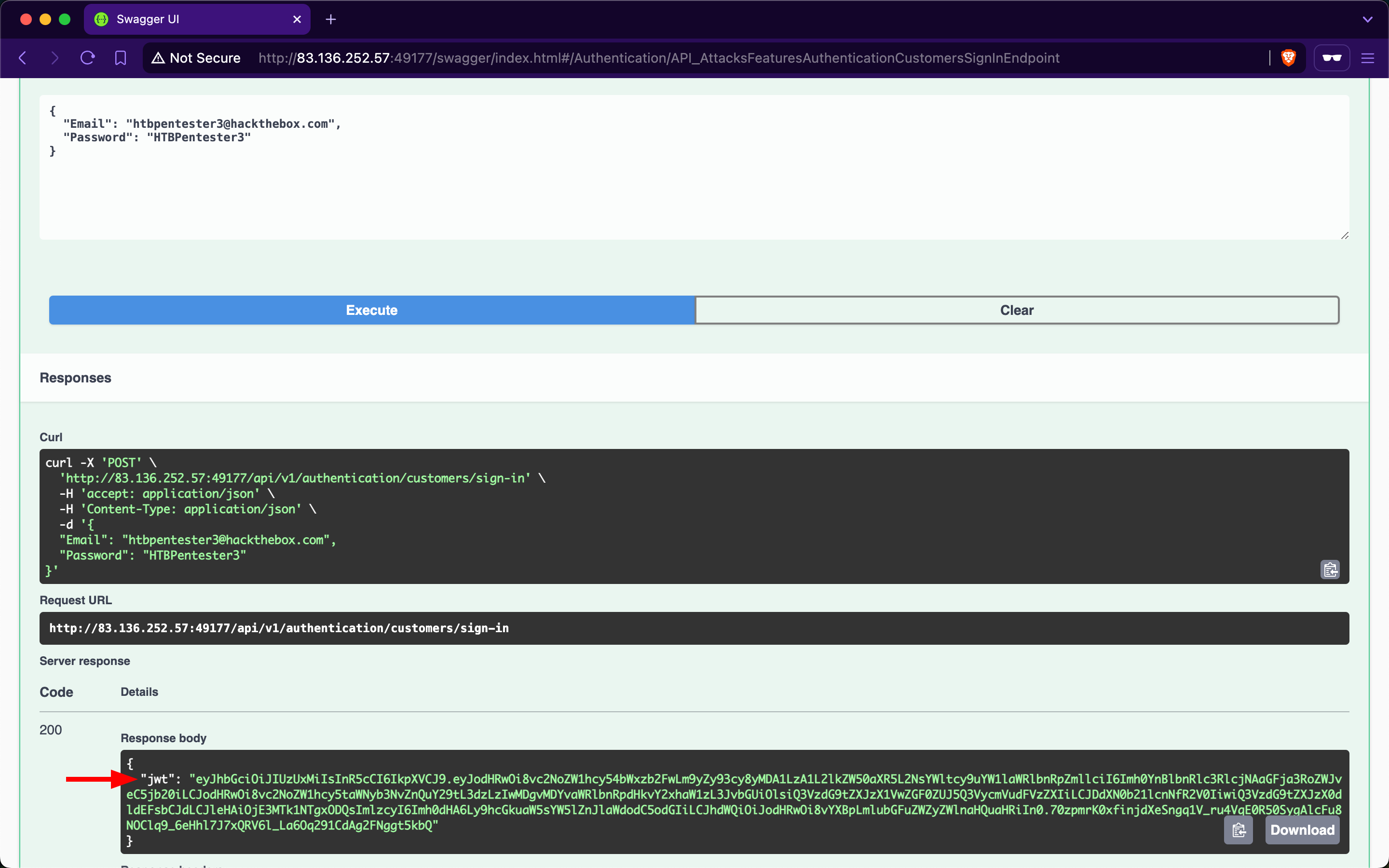Click "Password": "HTBPentester3" line in request body
The height and width of the screenshot is (868, 1389).
tap(157, 137)
